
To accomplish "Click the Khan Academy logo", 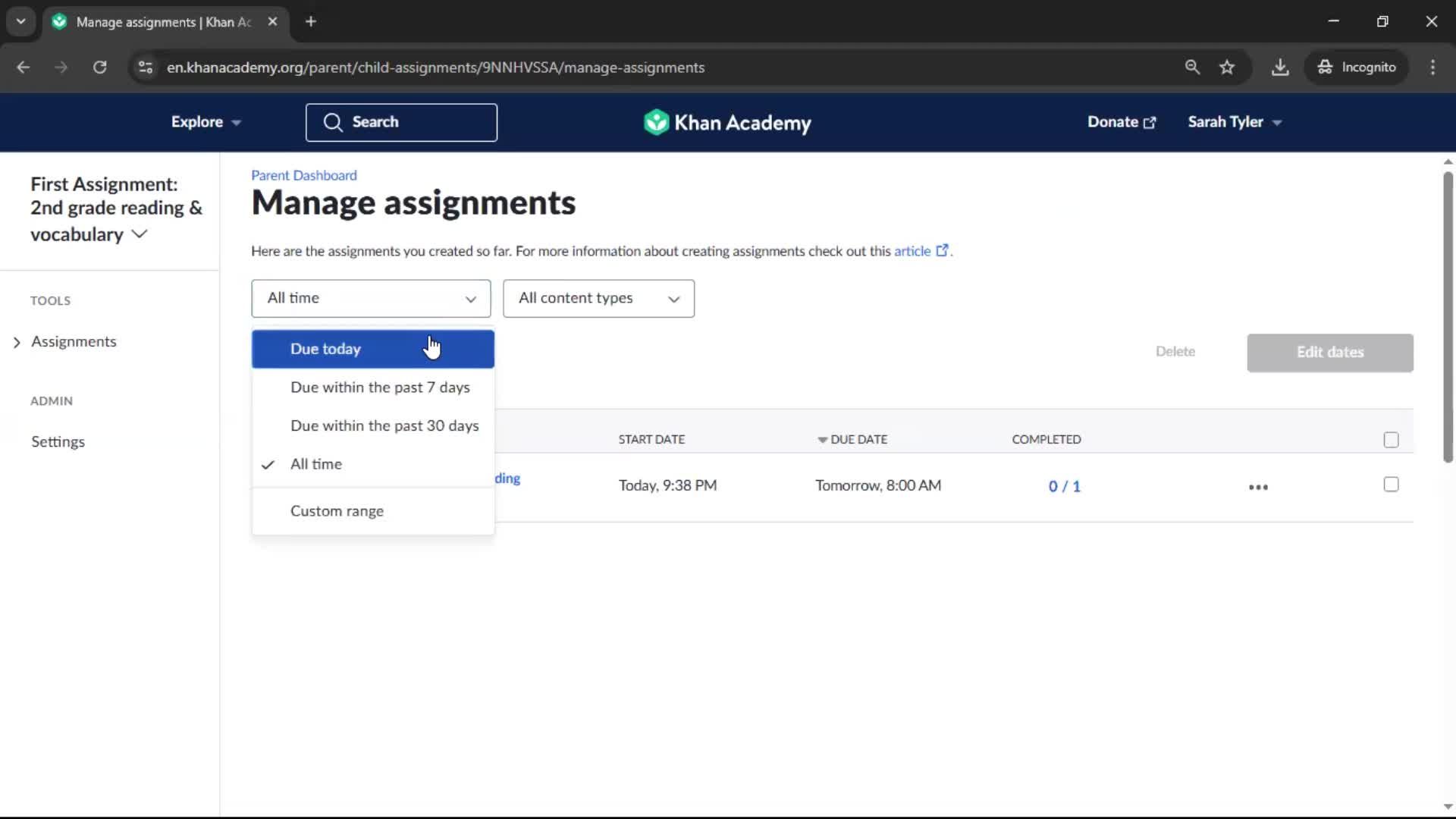I will [x=727, y=123].
